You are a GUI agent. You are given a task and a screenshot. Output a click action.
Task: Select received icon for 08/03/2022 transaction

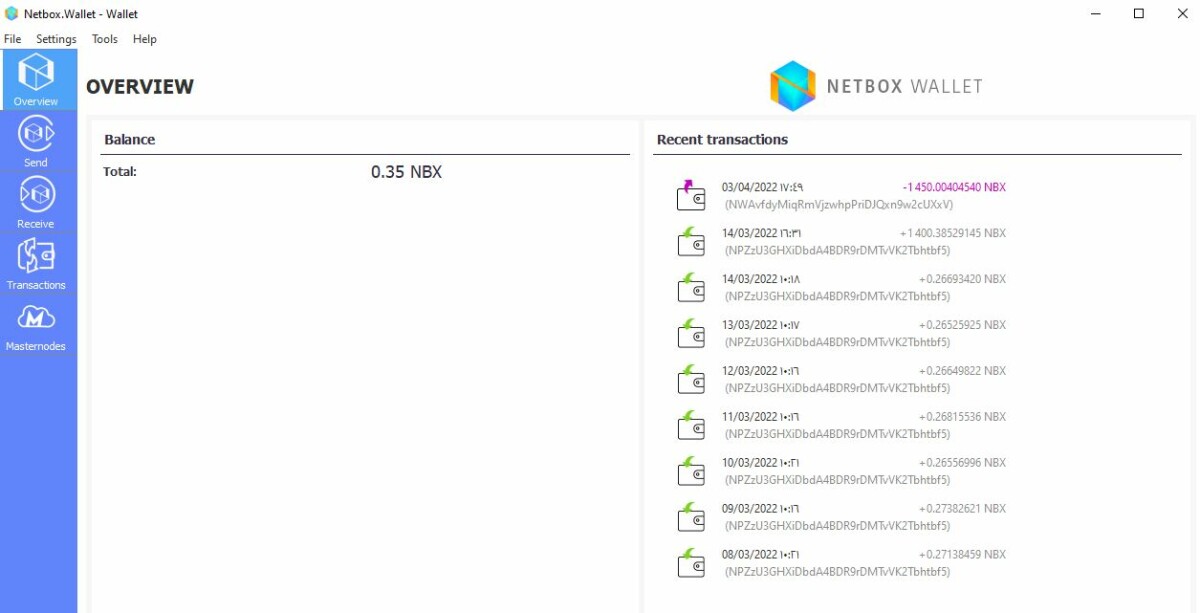pyautogui.click(x=691, y=563)
